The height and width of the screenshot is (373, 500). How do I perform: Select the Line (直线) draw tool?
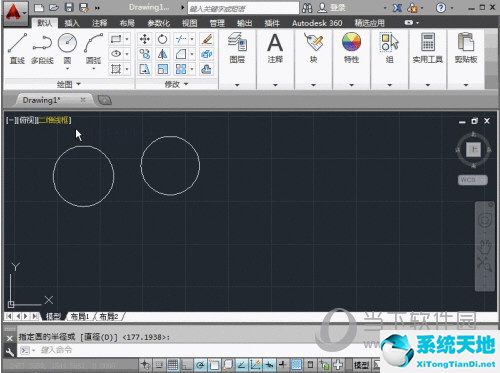pyautogui.click(x=17, y=48)
